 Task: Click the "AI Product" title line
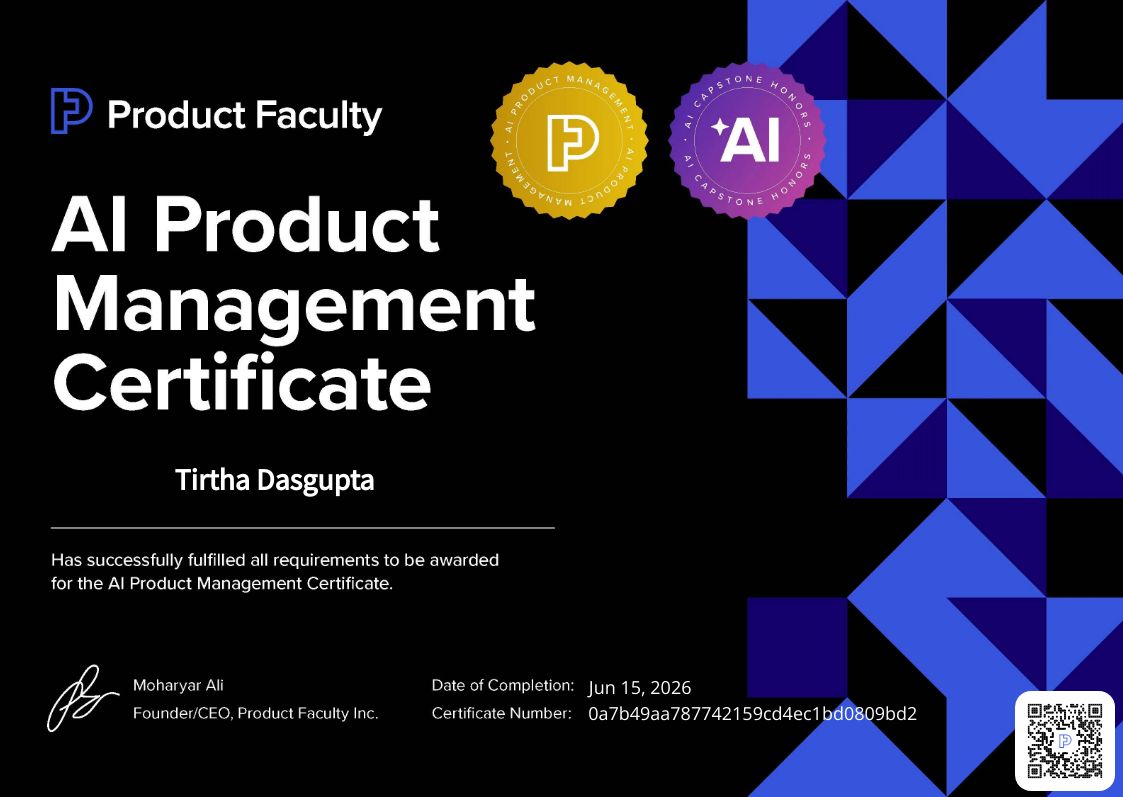click(x=246, y=224)
